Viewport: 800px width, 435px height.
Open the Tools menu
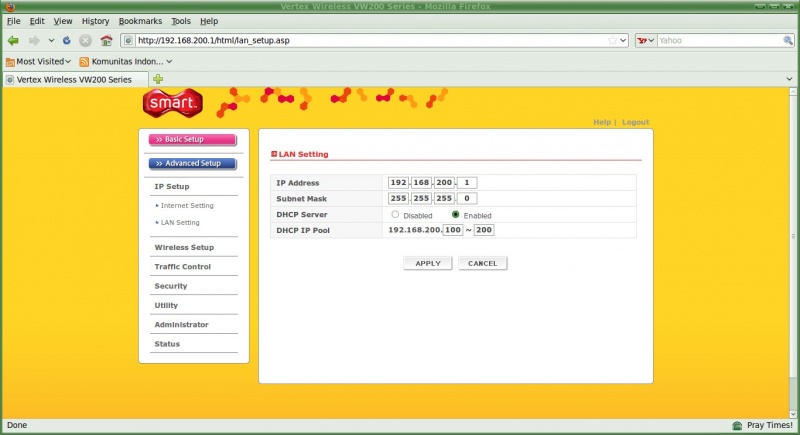click(181, 20)
